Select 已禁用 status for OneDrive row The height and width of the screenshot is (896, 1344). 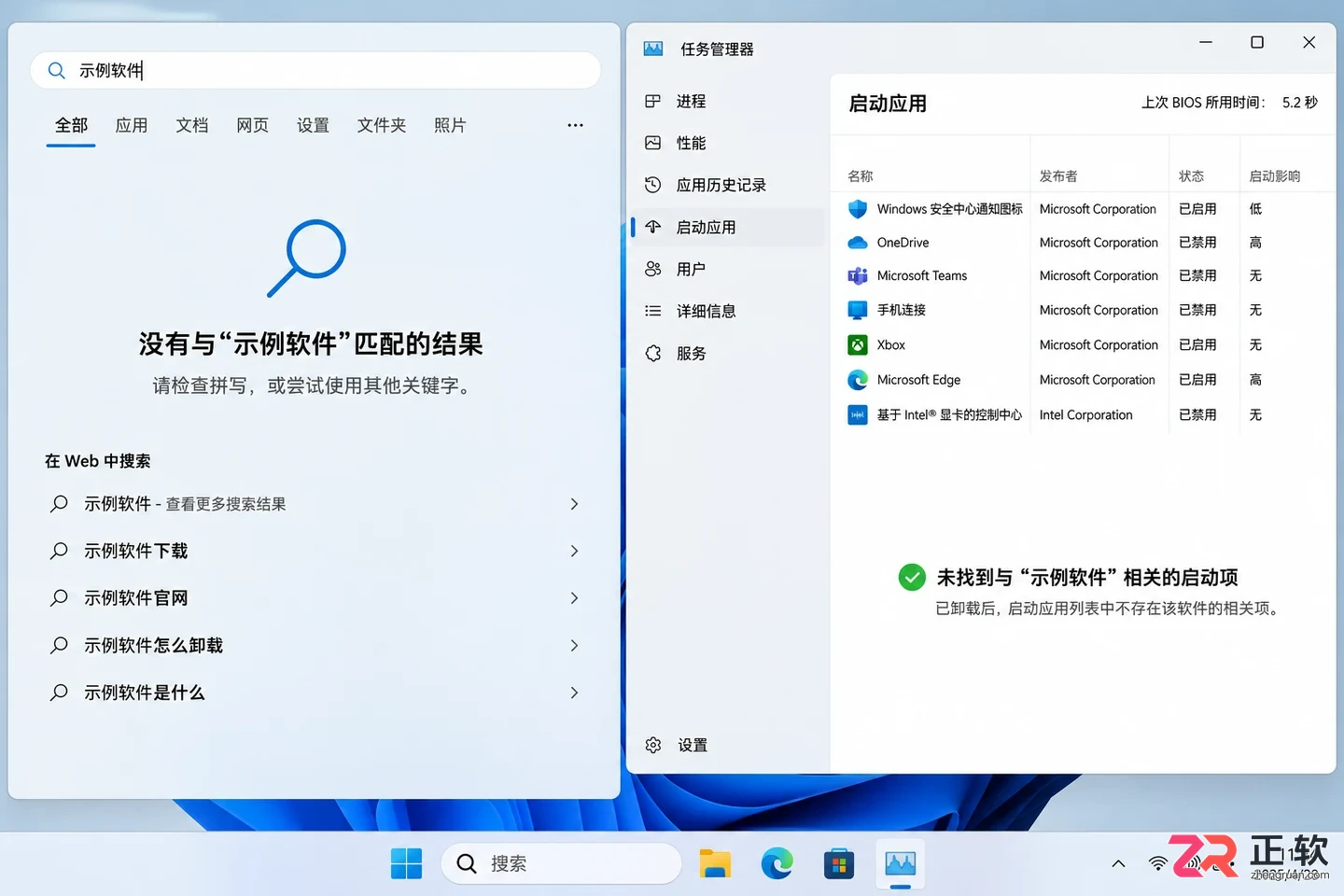1197,243
